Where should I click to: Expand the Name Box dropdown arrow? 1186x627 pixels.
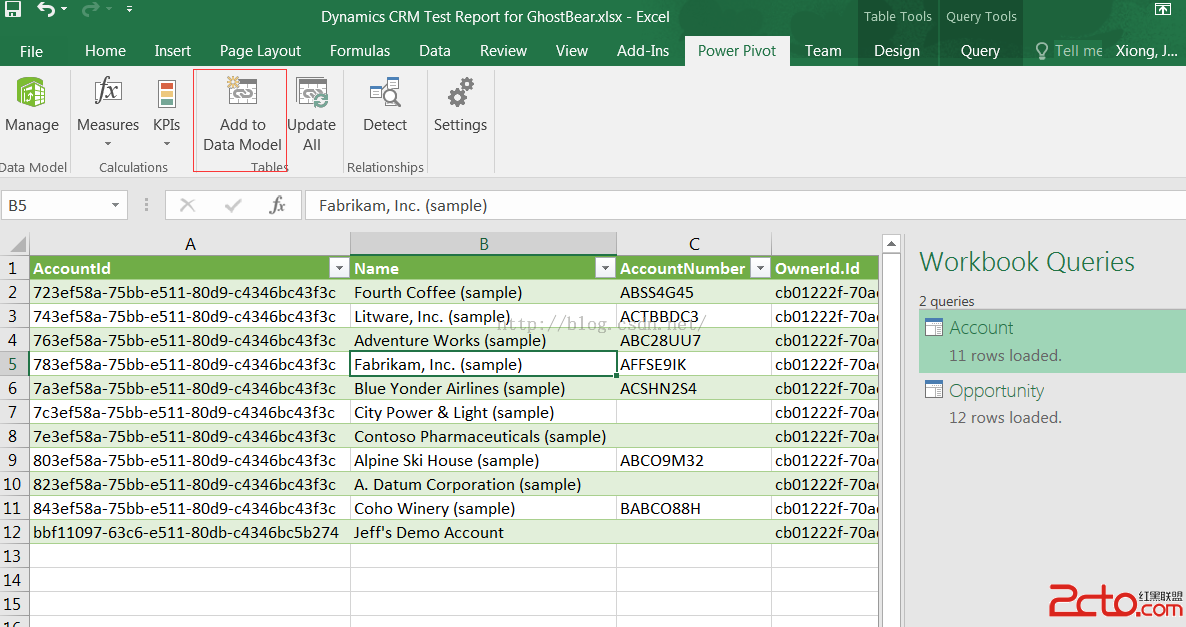point(115,205)
